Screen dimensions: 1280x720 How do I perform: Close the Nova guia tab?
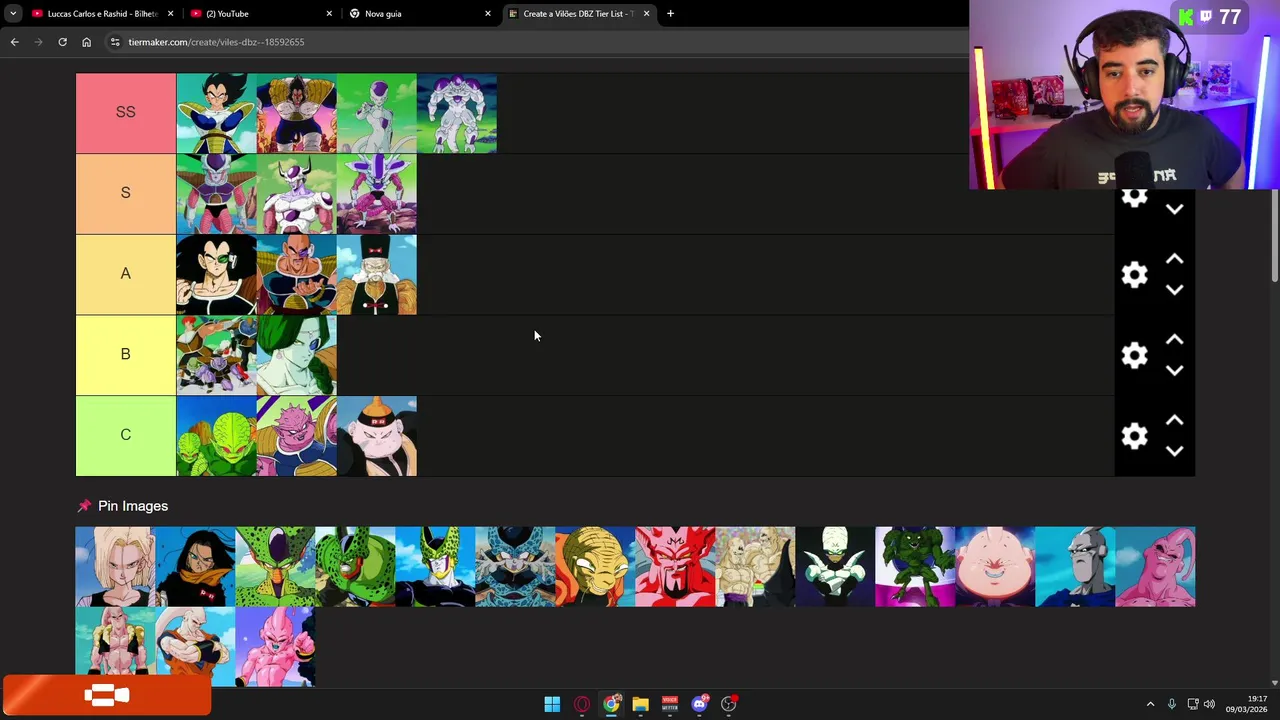(488, 14)
